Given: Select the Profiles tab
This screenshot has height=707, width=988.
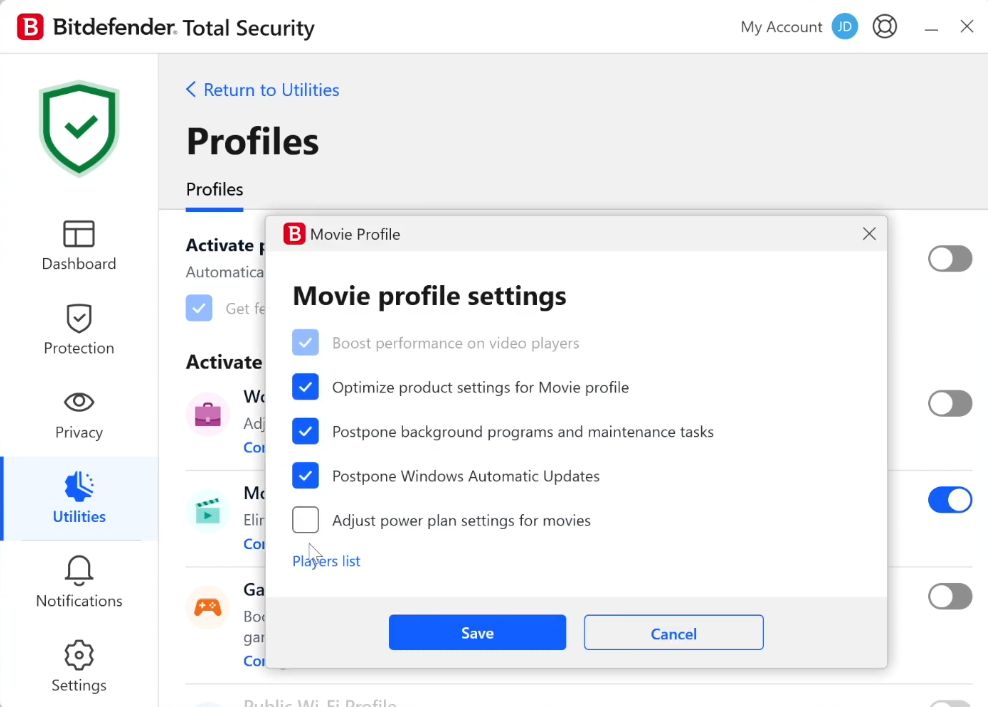Looking at the screenshot, I should pyautogui.click(x=214, y=190).
